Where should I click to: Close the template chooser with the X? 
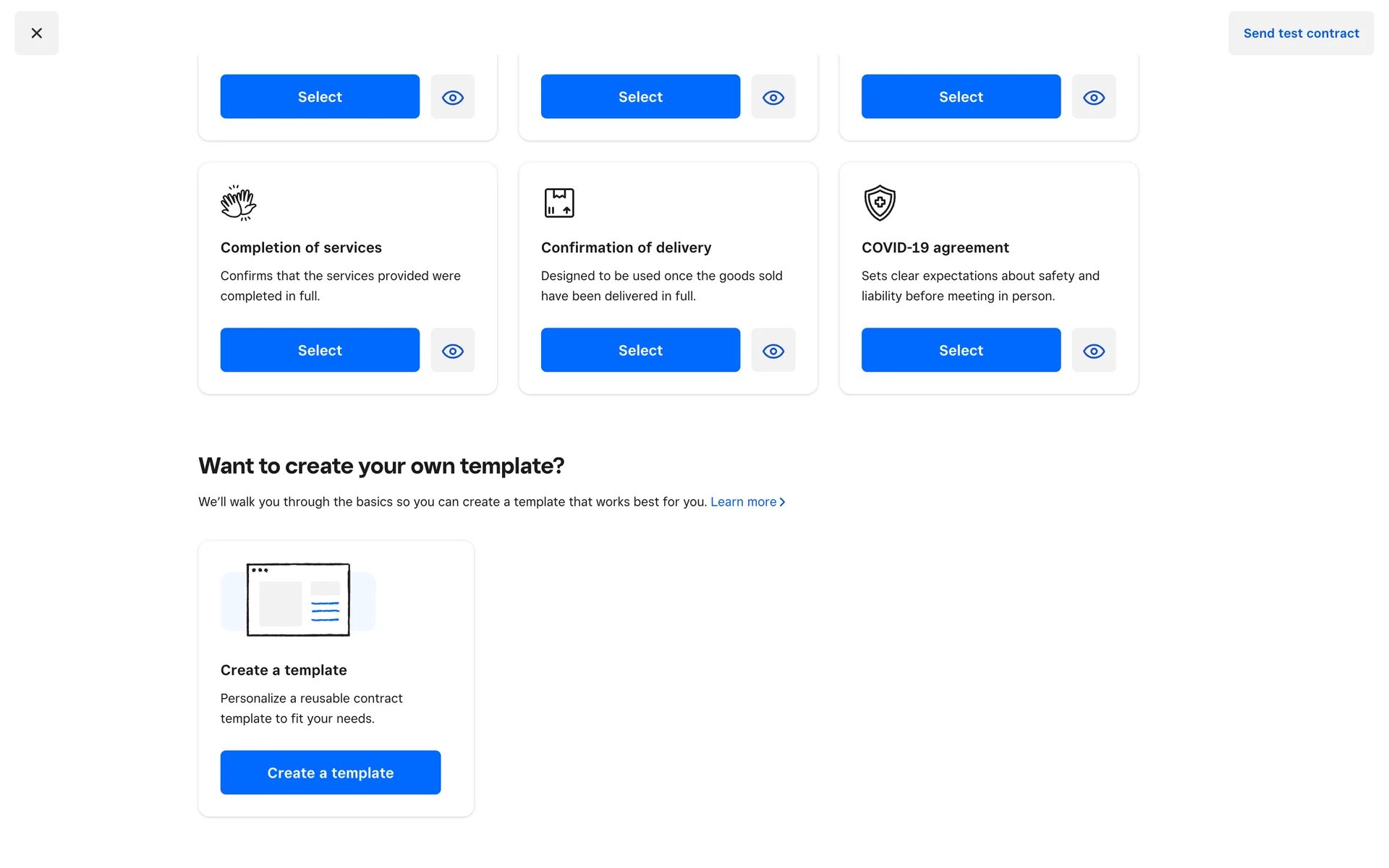pos(36,33)
